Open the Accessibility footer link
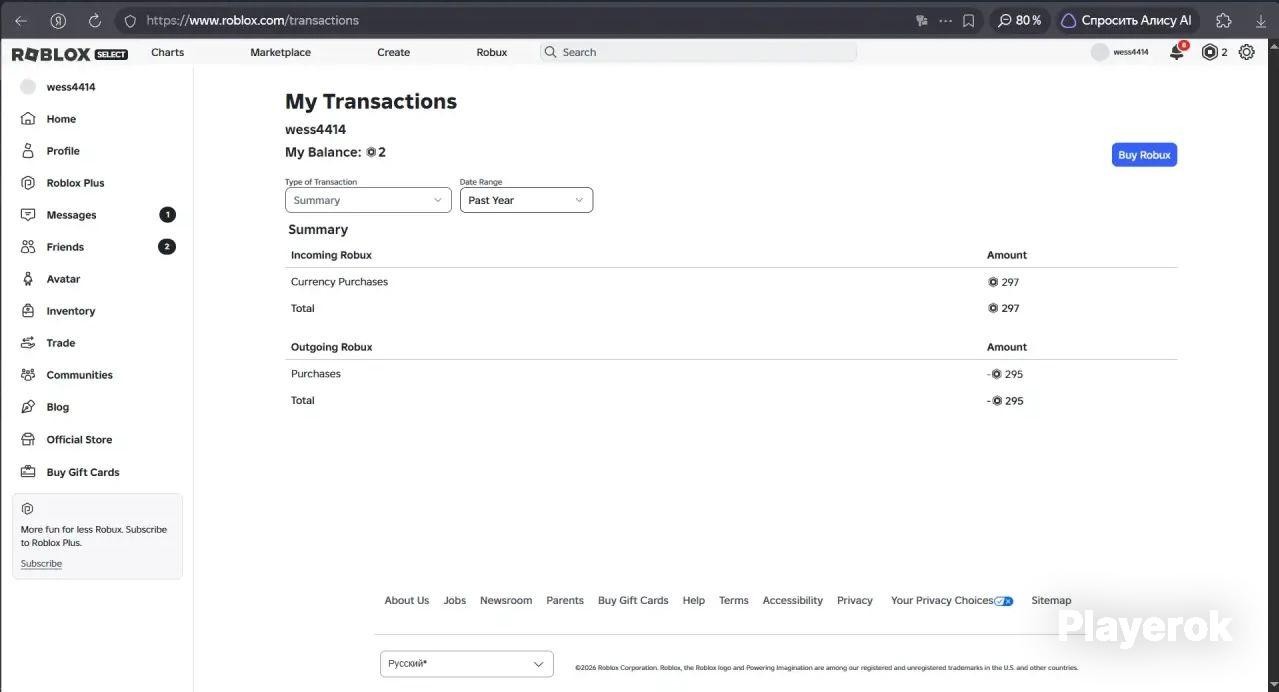Image resolution: width=1279 pixels, height=692 pixels. (793, 601)
